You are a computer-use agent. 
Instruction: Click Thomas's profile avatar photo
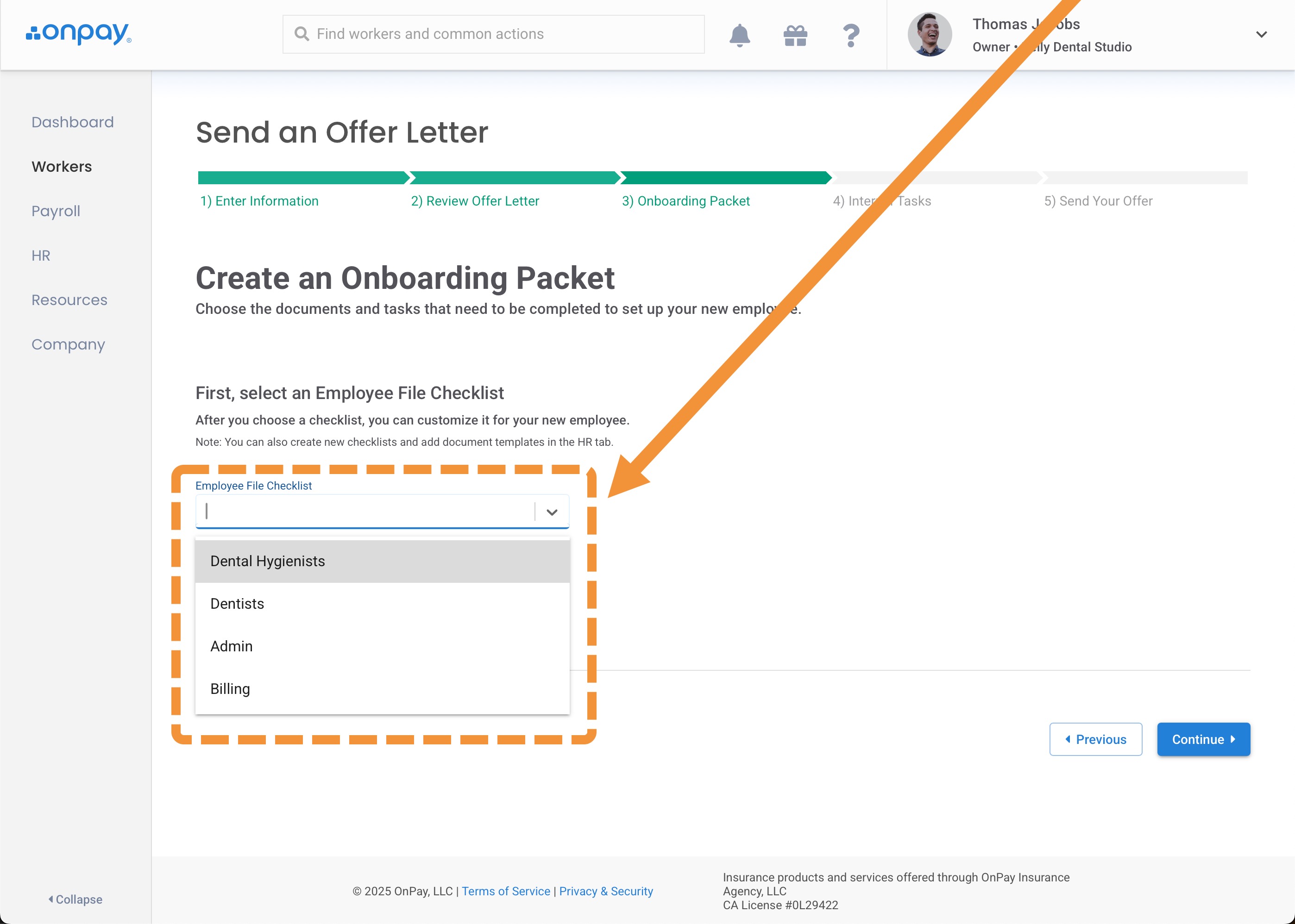tap(929, 35)
